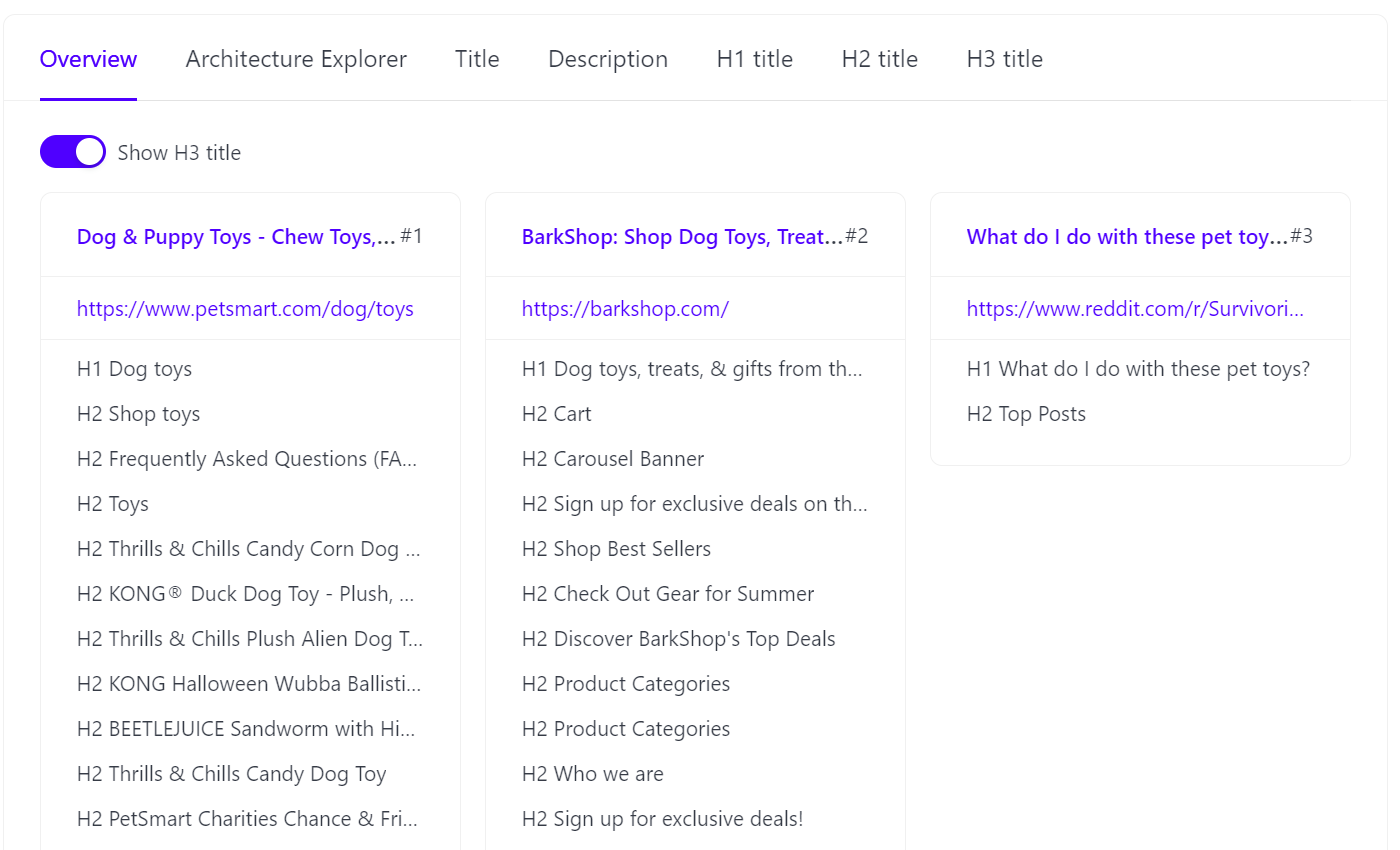Click the H2 Toys row

point(113,504)
